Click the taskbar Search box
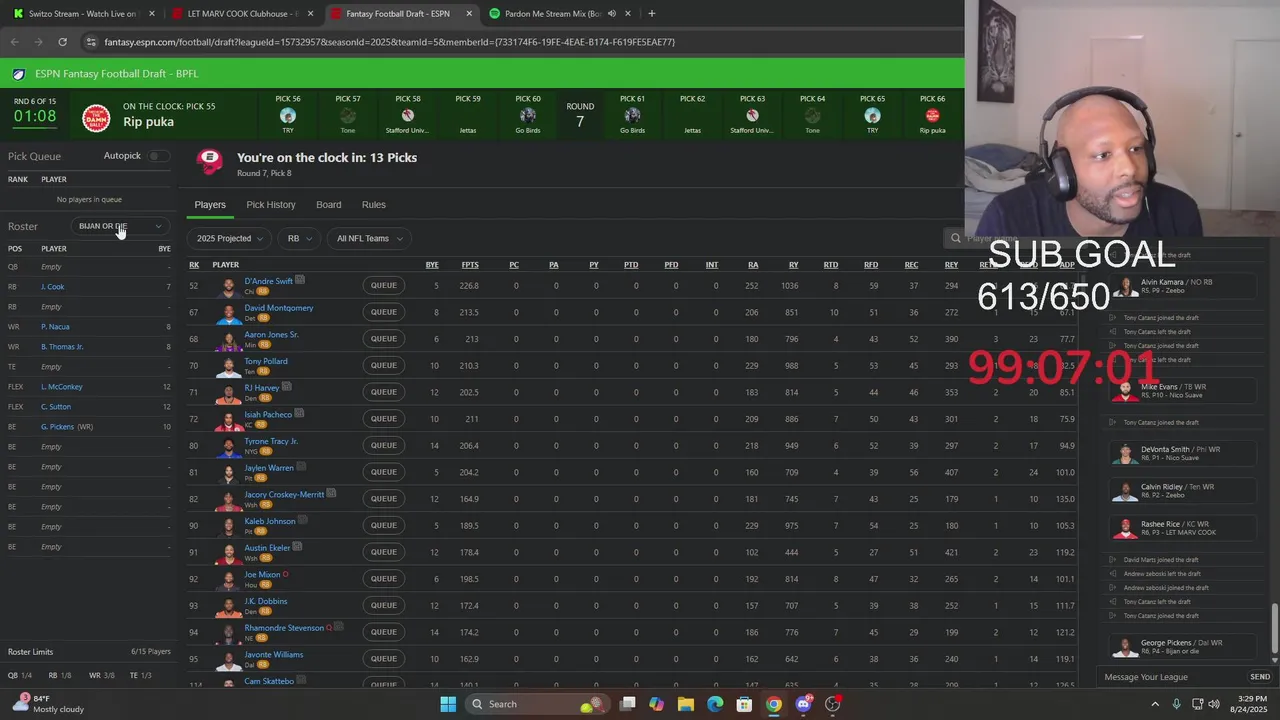1280x720 pixels. click(x=537, y=704)
